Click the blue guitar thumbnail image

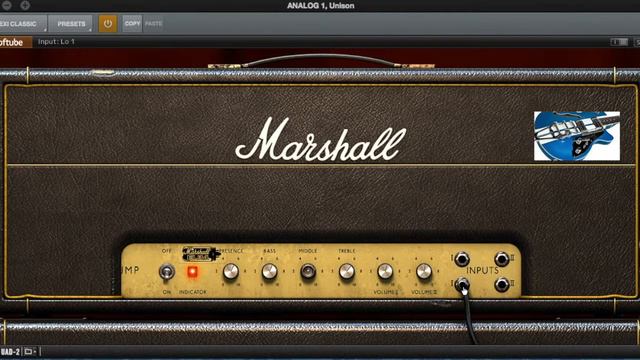click(x=577, y=136)
